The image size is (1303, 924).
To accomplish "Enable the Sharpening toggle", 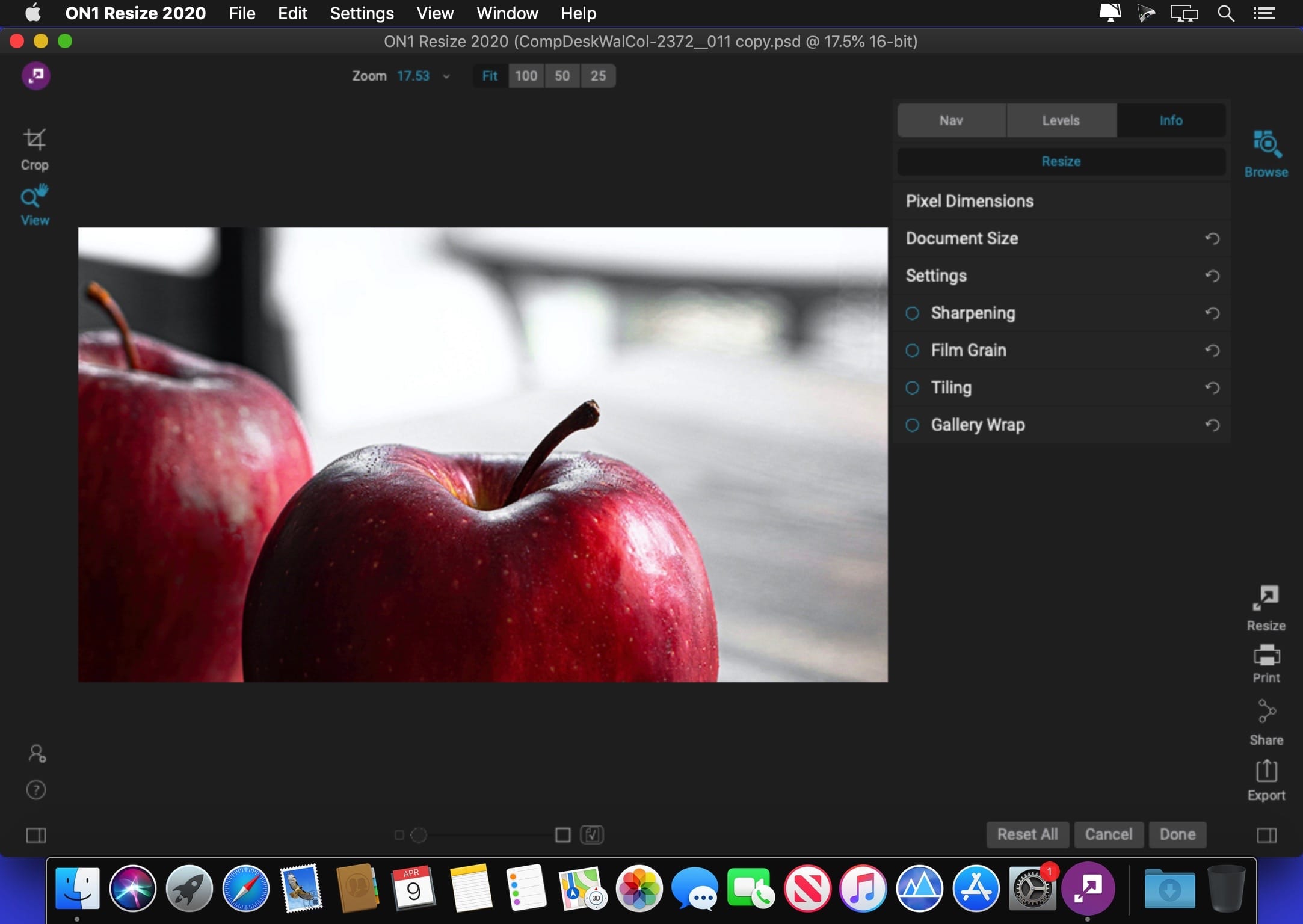I will 912,313.
